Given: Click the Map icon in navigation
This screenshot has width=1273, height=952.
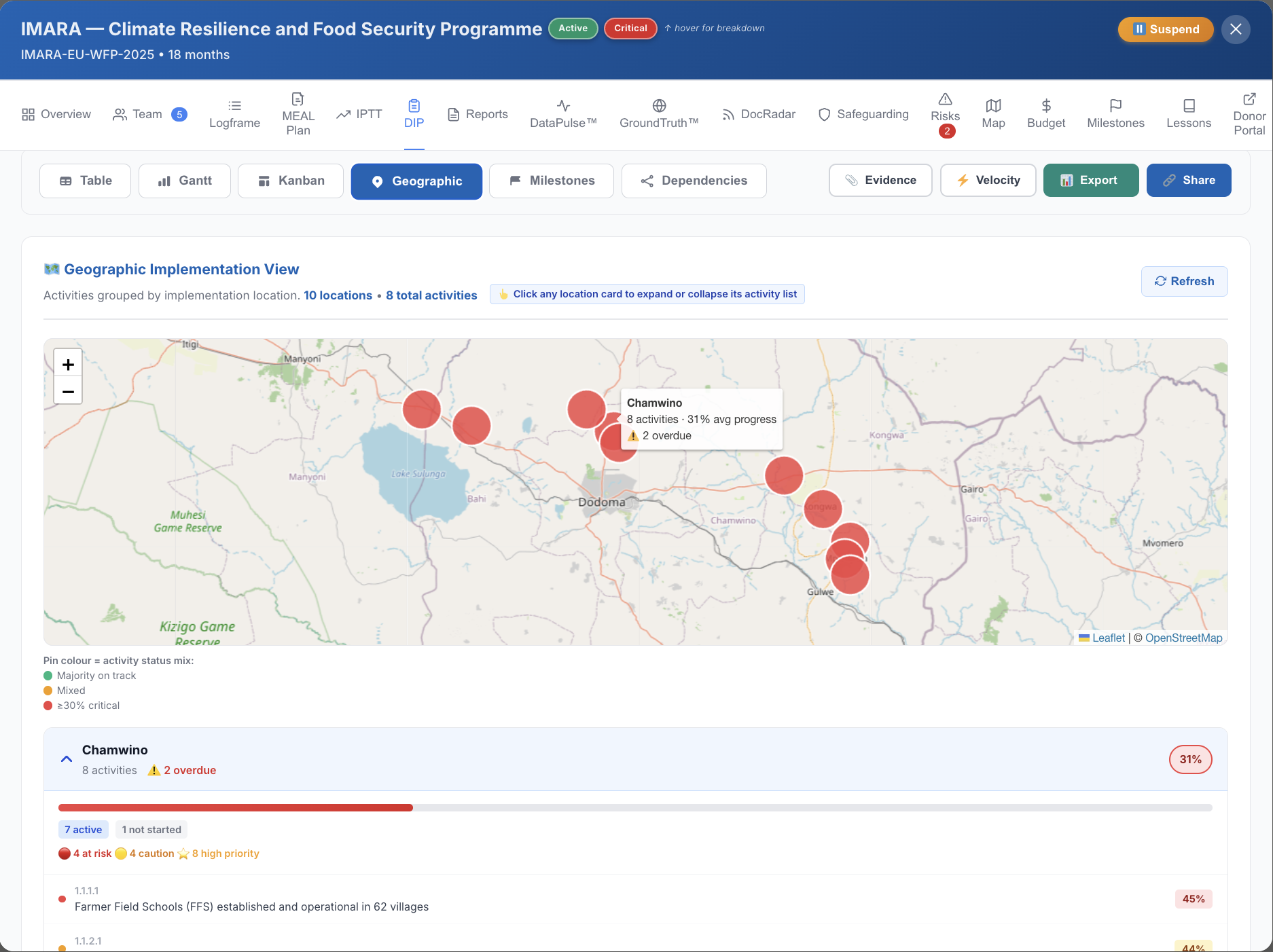Looking at the screenshot, I should (993, 106).
